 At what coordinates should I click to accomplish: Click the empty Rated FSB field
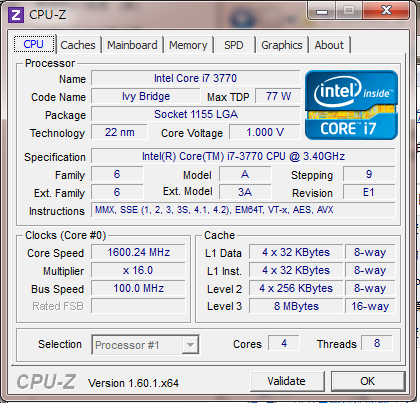(138, 306)
